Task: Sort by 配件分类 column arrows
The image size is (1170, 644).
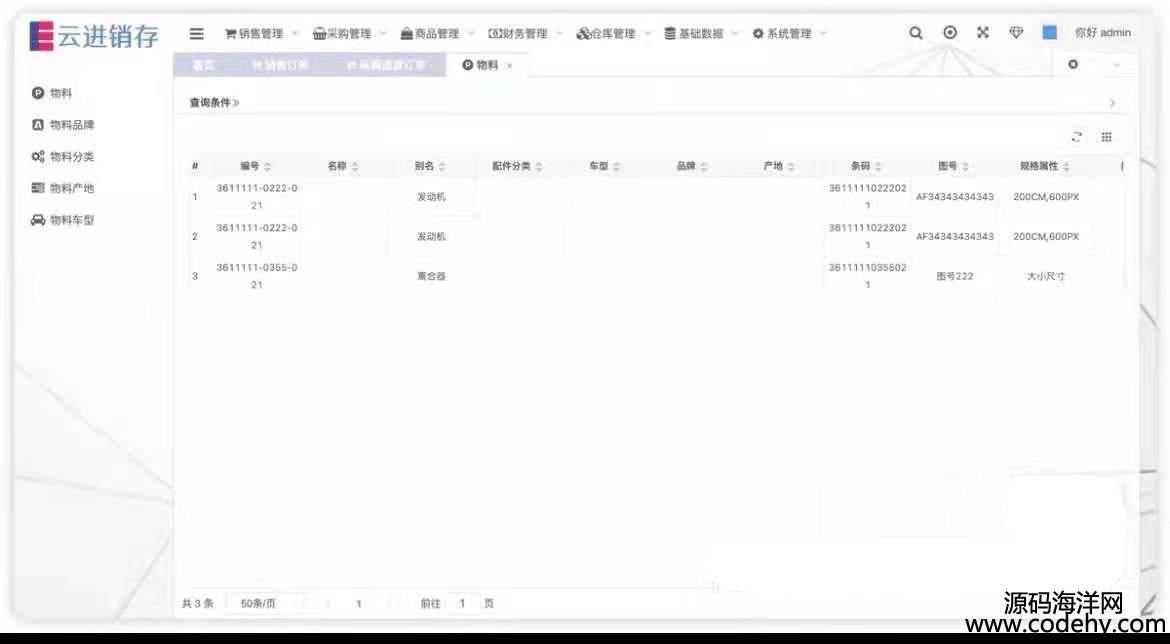Action: [539, 166]
